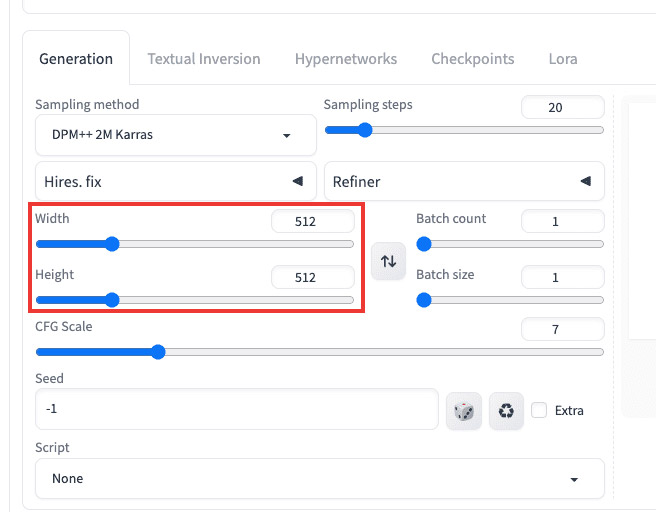Click the Batch count number field
The width and height of the screenshot is (656, 512).
[562, 221]
